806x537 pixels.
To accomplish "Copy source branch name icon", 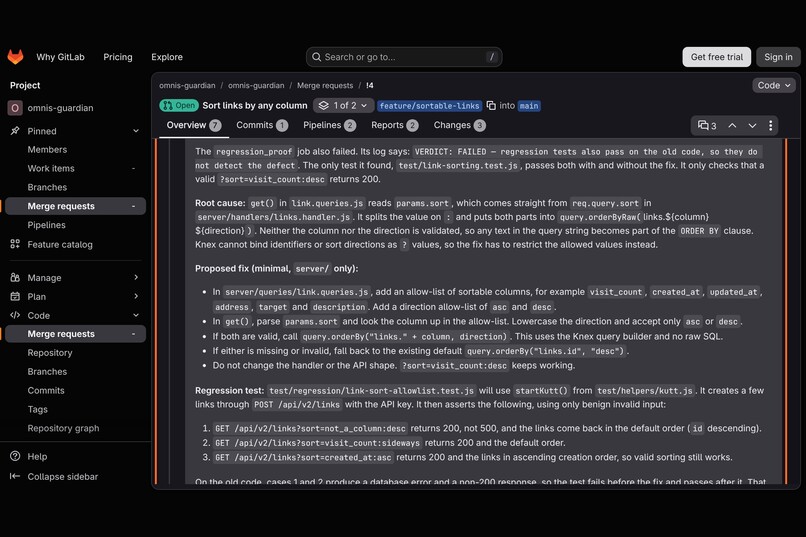I will [491, 105].
